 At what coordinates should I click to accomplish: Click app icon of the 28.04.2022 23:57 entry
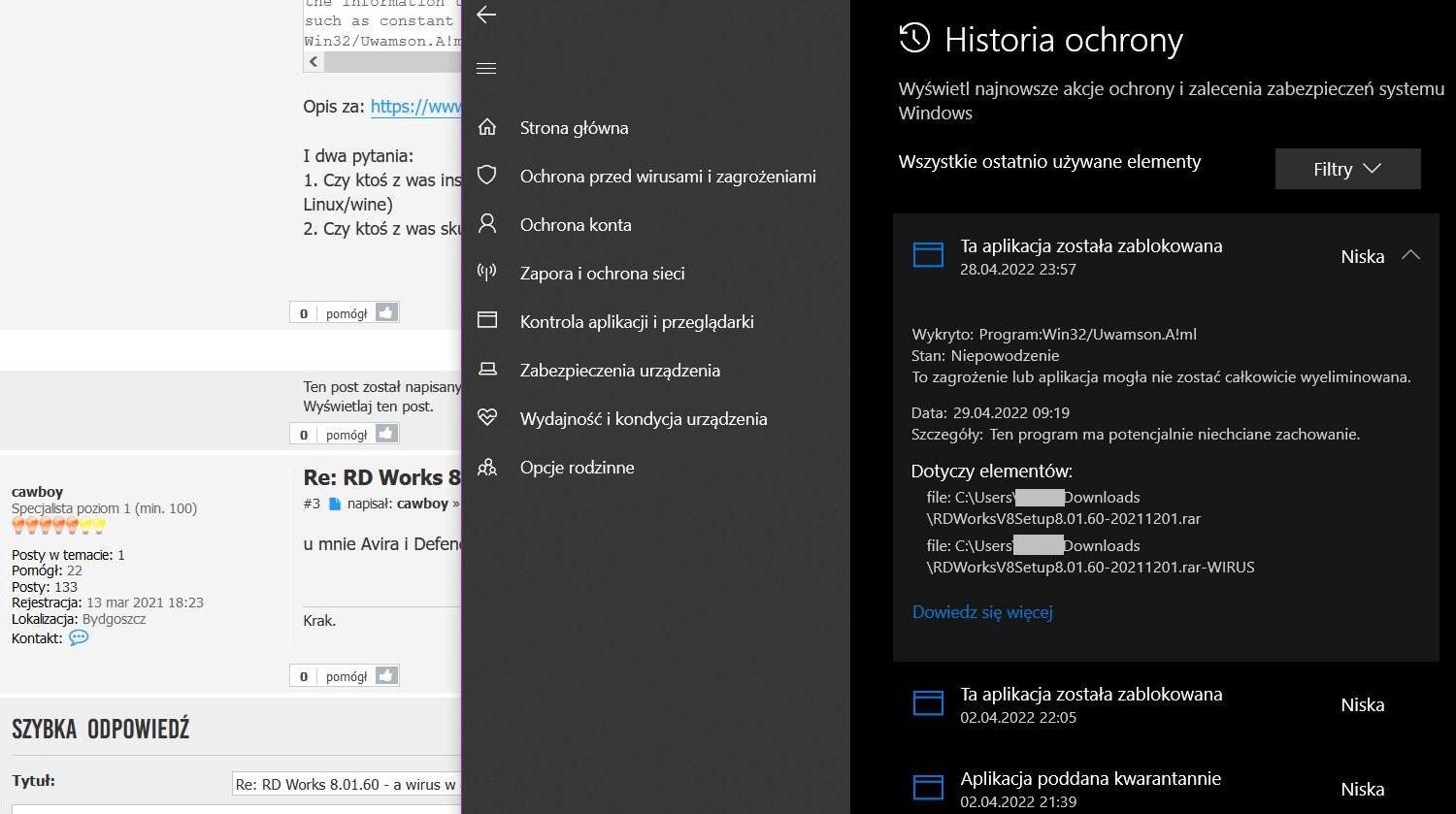click(x=929, y=255)
